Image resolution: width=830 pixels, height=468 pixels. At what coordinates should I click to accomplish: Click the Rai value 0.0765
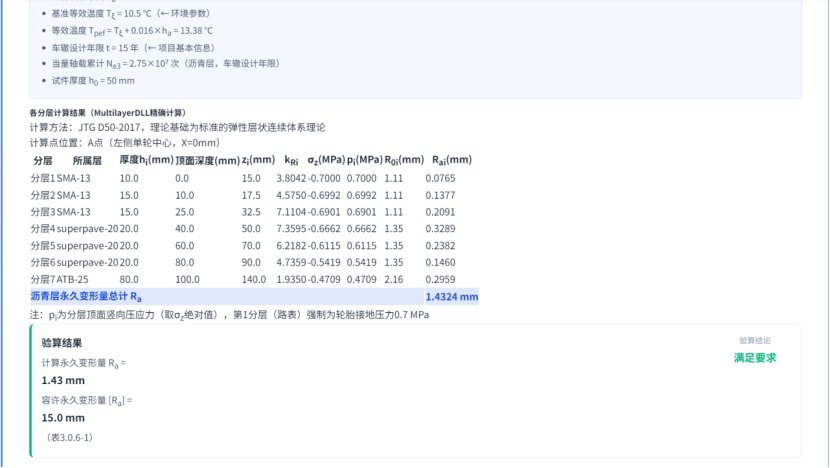click(440, 178)
